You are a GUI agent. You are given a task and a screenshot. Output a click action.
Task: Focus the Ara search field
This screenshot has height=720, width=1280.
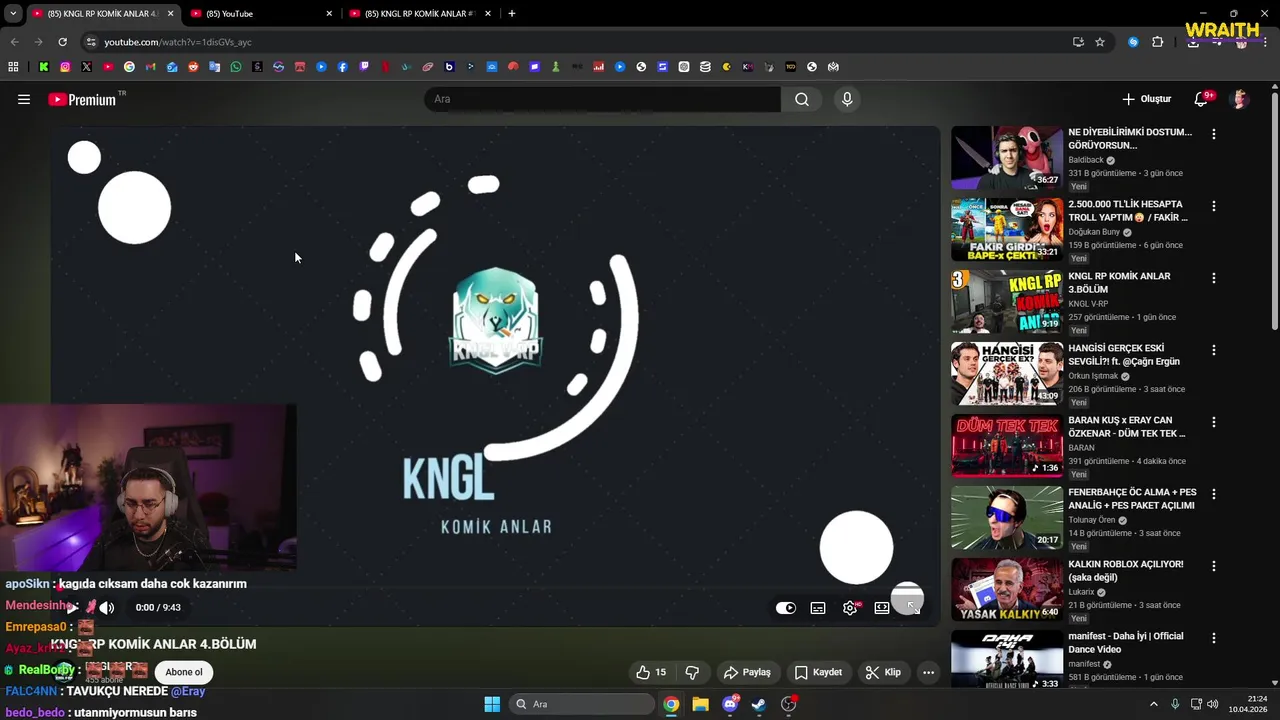pyautogui.click(x=602, y=99)
